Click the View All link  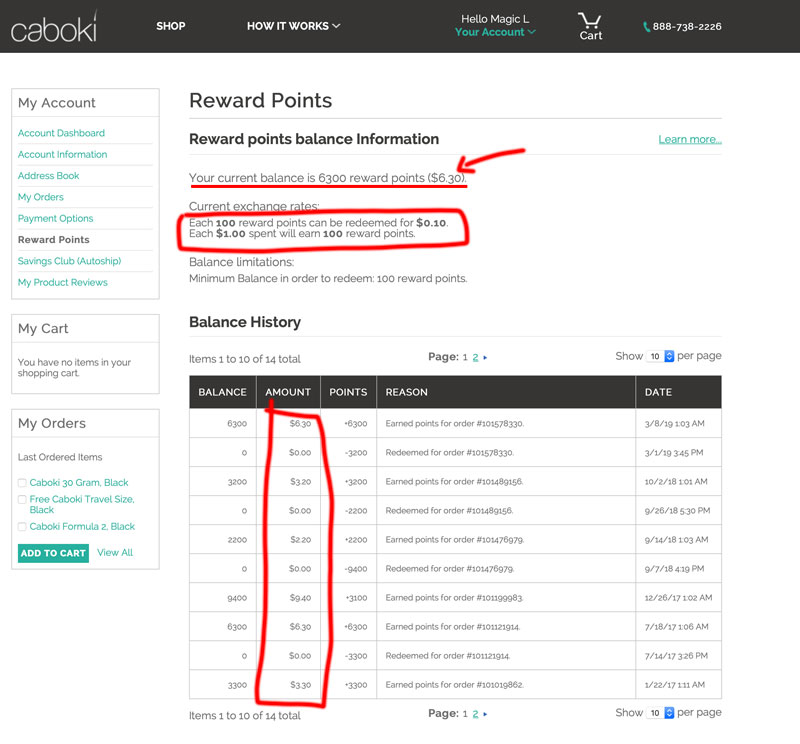click(115, 553)
